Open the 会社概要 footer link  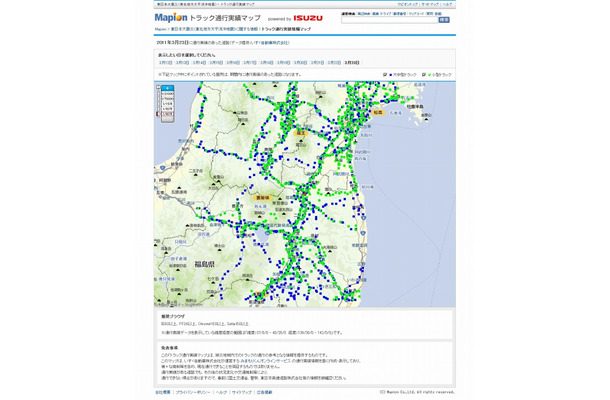tap(163, 392)
